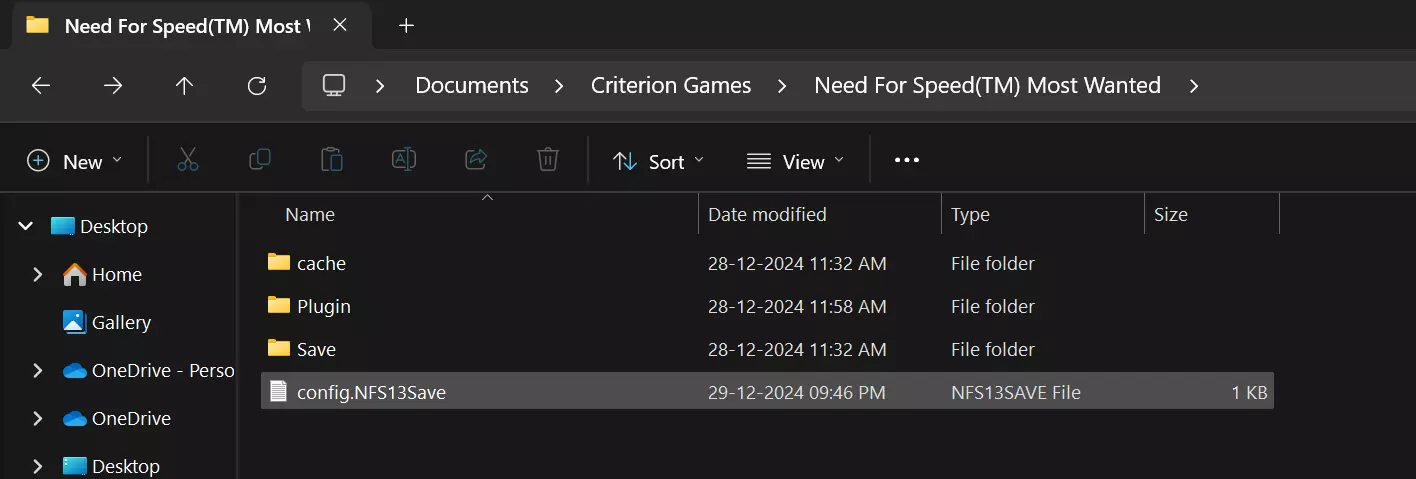Expand the Home tree node
The height and width of the screenshot is (479, 1416).
point(38,274)
